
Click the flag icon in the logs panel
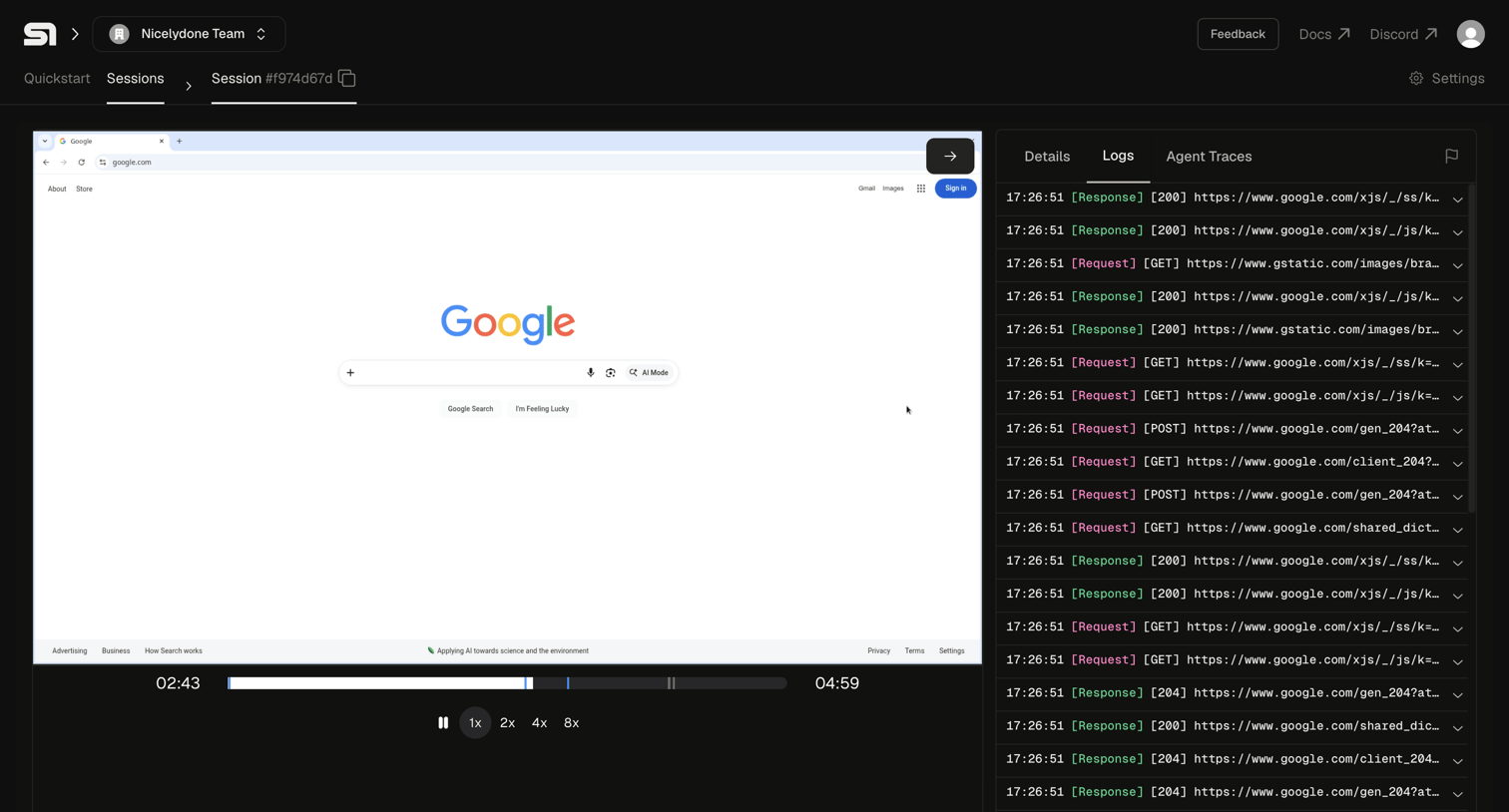tap(1451, 156)
